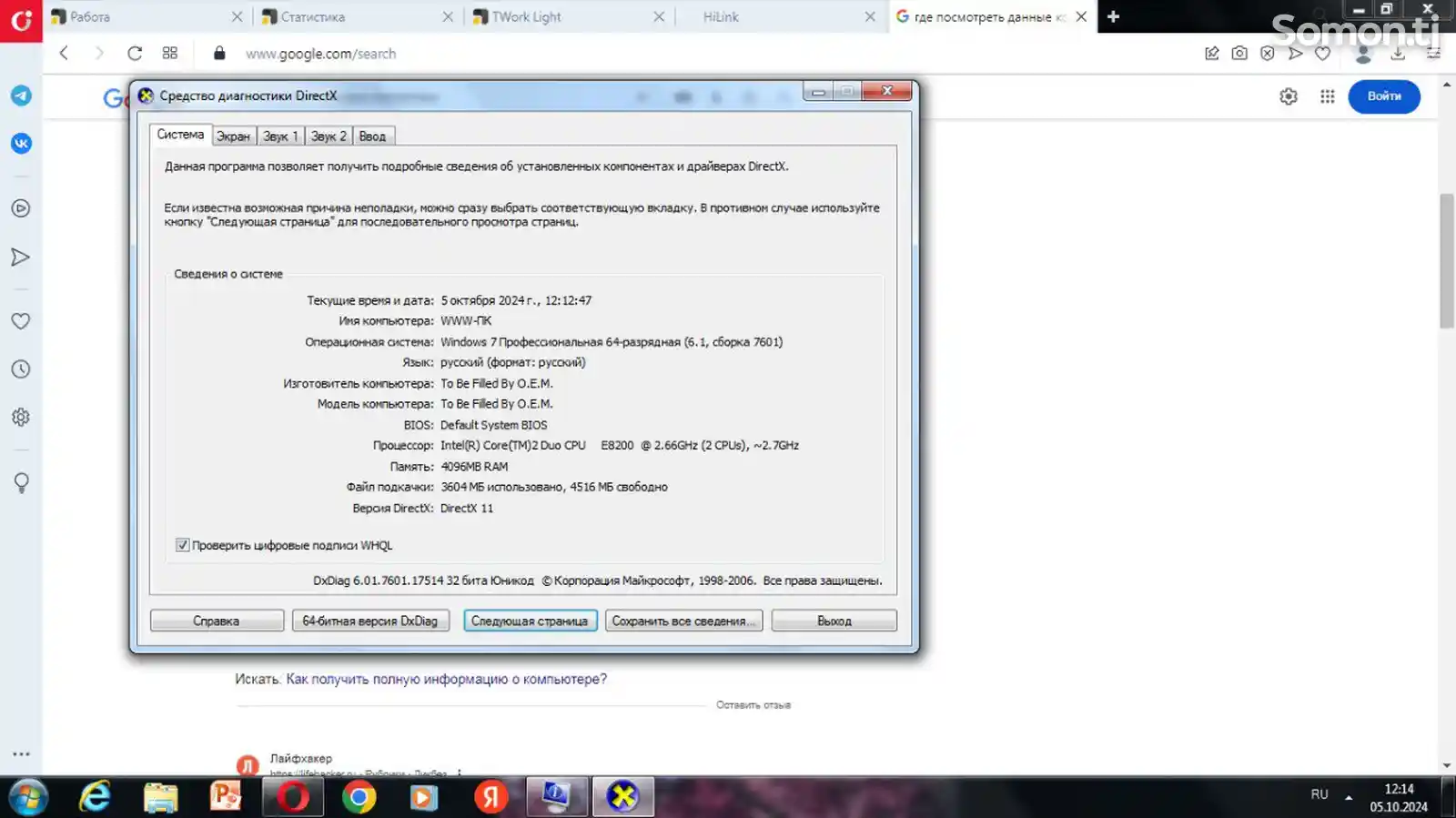Open Internet Explorer from the taskbar
Viewport: 1456px width, 818px height.
[95, 797]
